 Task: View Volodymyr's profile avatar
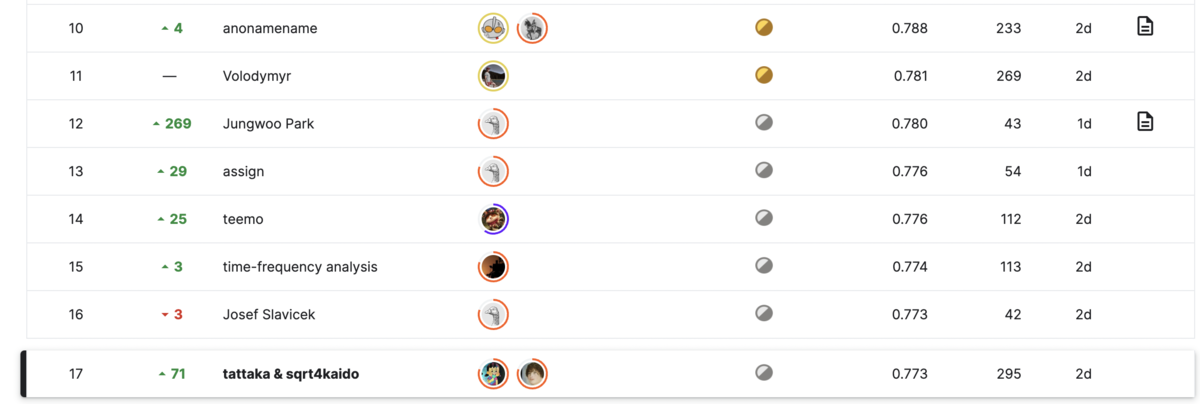click(493, 76)
